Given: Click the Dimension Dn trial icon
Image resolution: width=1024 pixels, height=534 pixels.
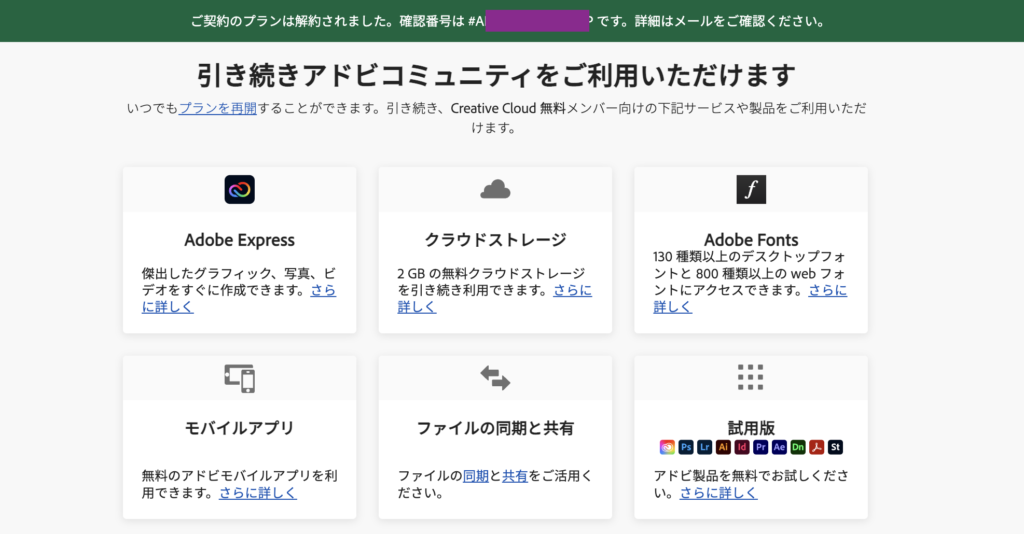Looking at the screenshot, I should (798, 447).
